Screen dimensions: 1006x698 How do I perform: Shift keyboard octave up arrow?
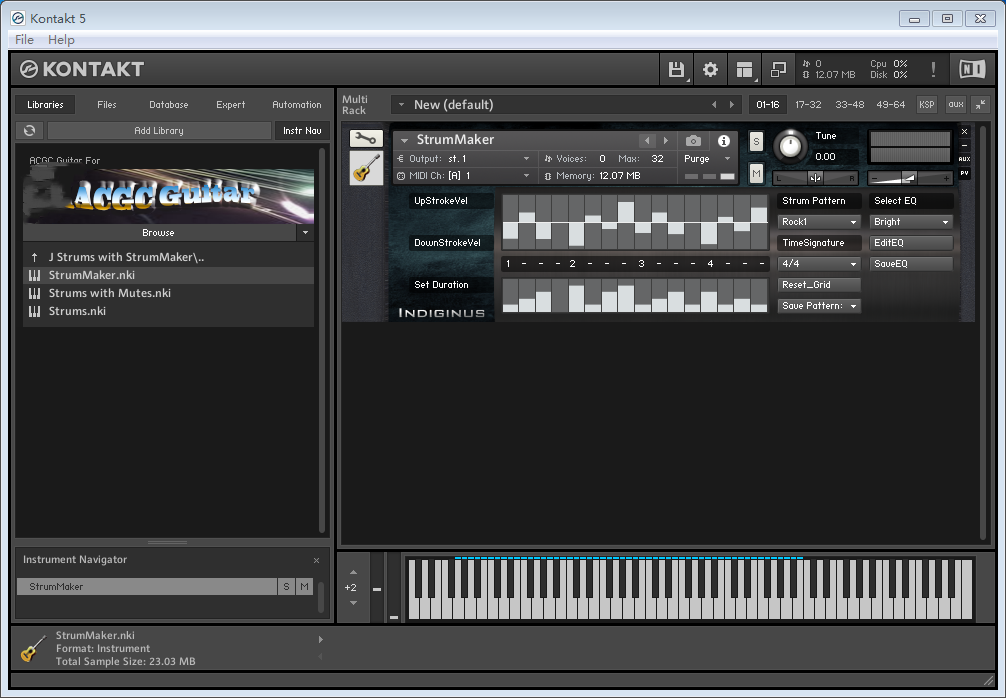(x=353, y=572)
